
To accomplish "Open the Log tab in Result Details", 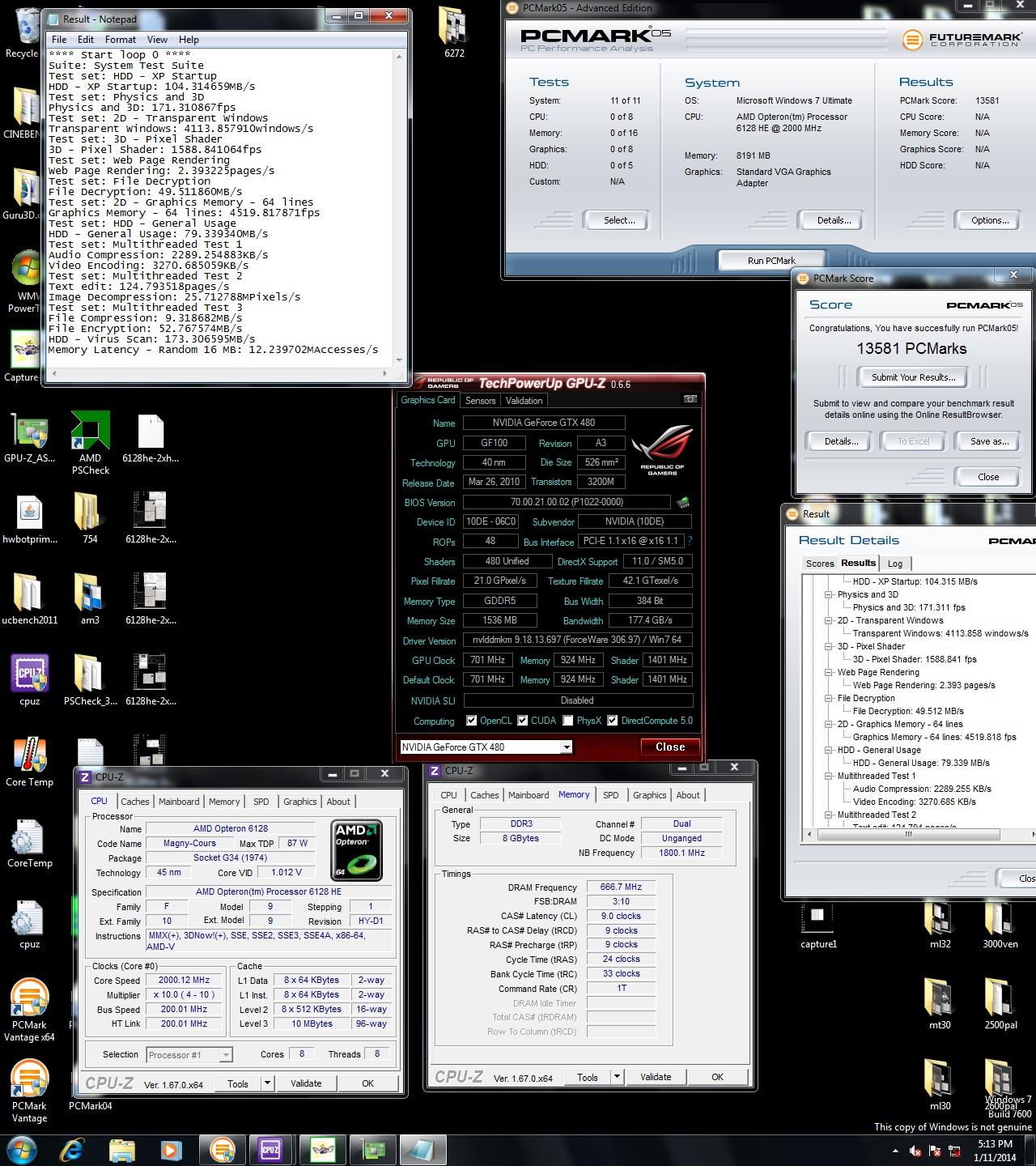I will [894, 564].
